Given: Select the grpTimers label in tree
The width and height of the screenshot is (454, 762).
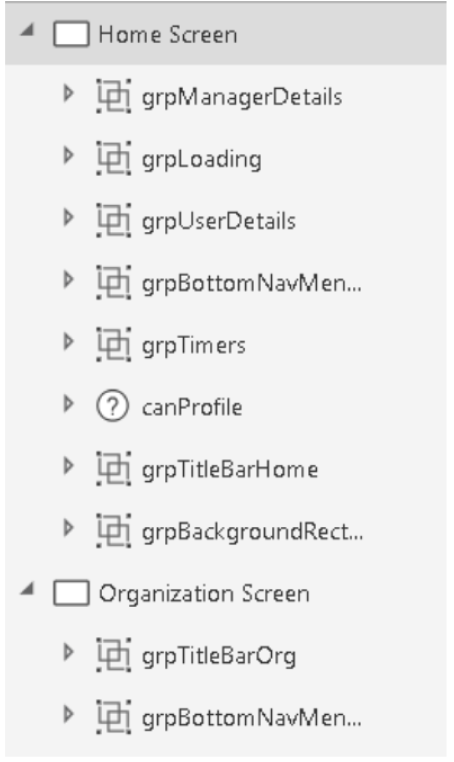Looking at the screenshot, I should point(193,346).
